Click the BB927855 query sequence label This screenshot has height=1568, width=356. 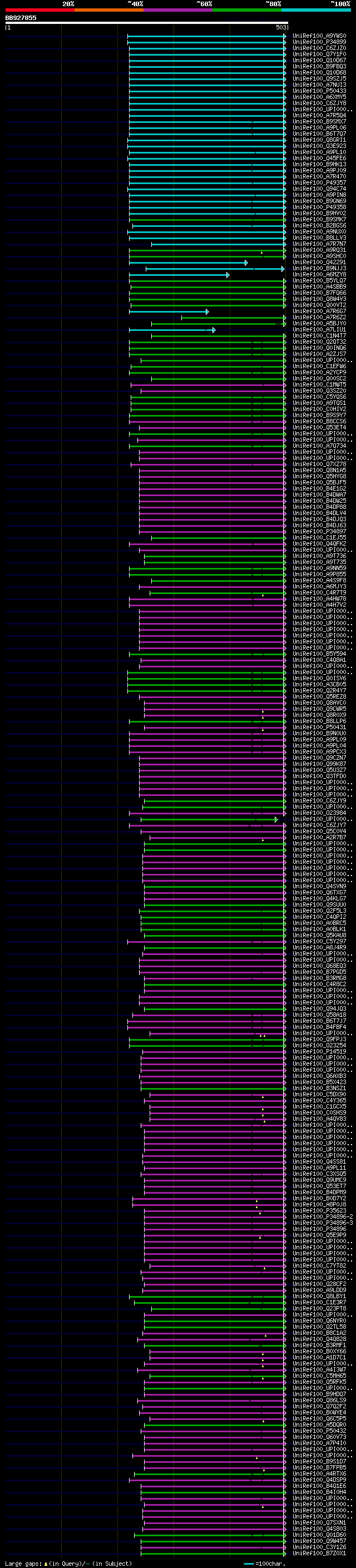21,18
